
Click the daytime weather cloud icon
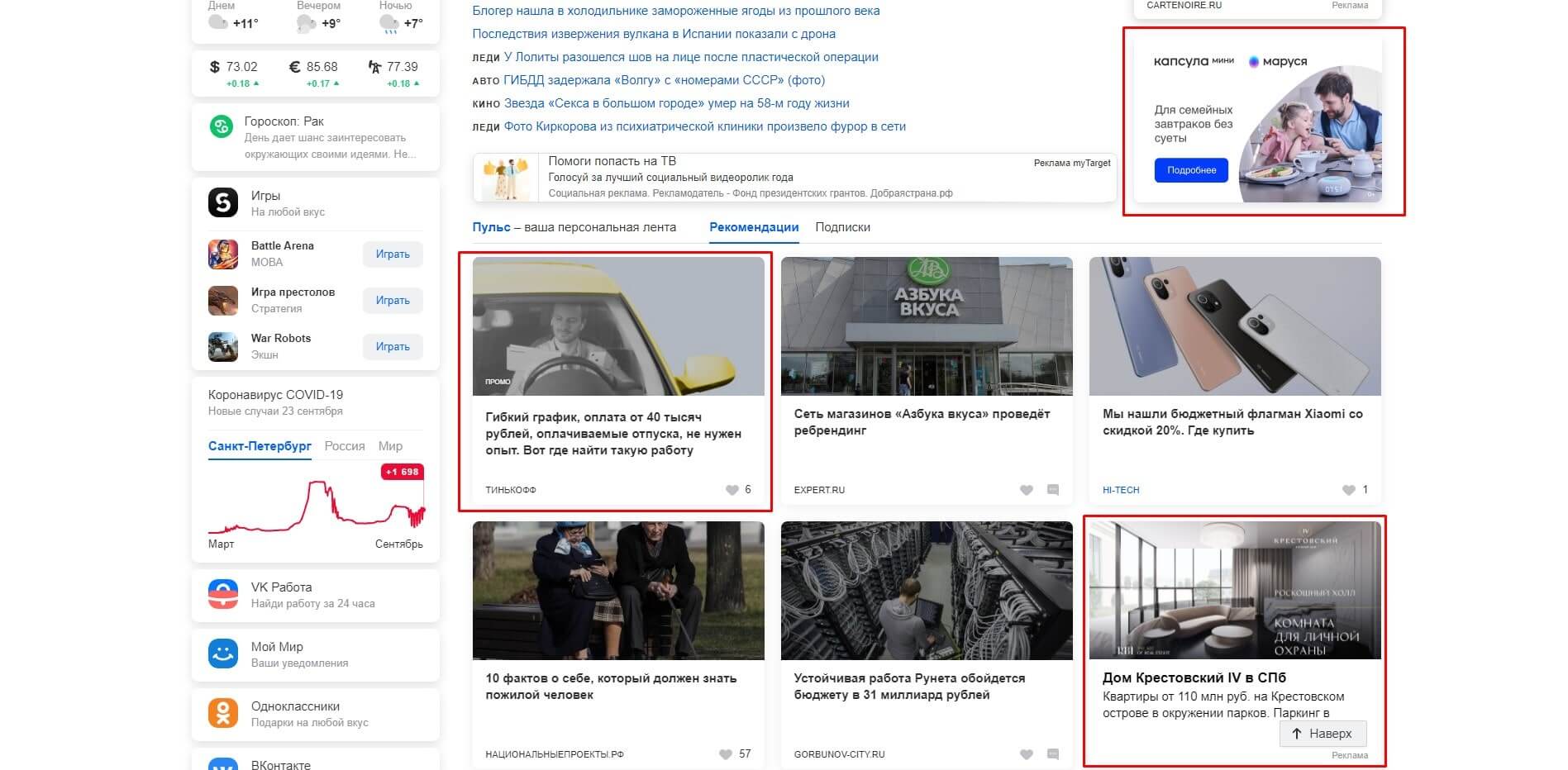pyautogui.click(x=218, y=22)
